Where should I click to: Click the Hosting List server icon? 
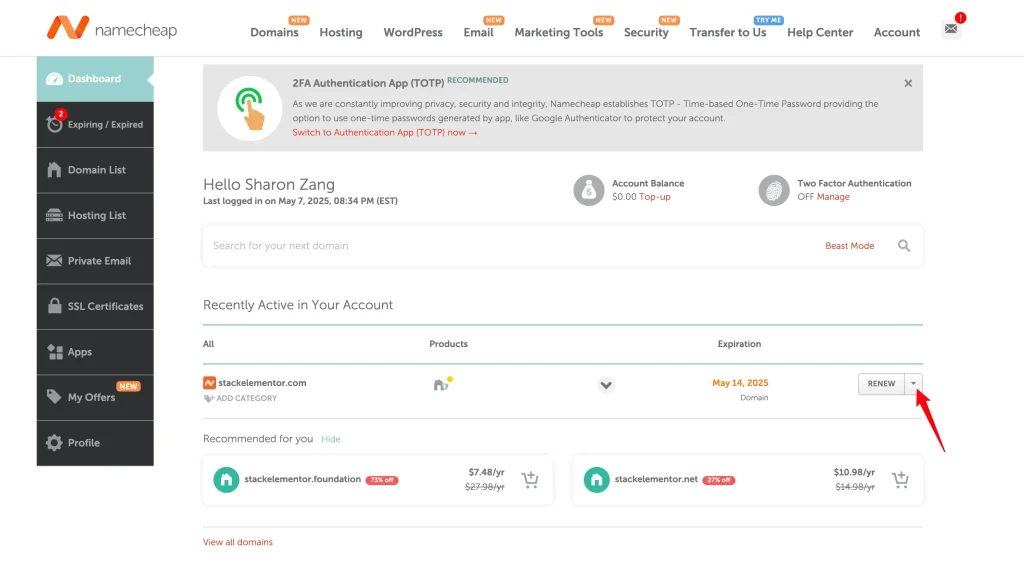coord(54,215)
